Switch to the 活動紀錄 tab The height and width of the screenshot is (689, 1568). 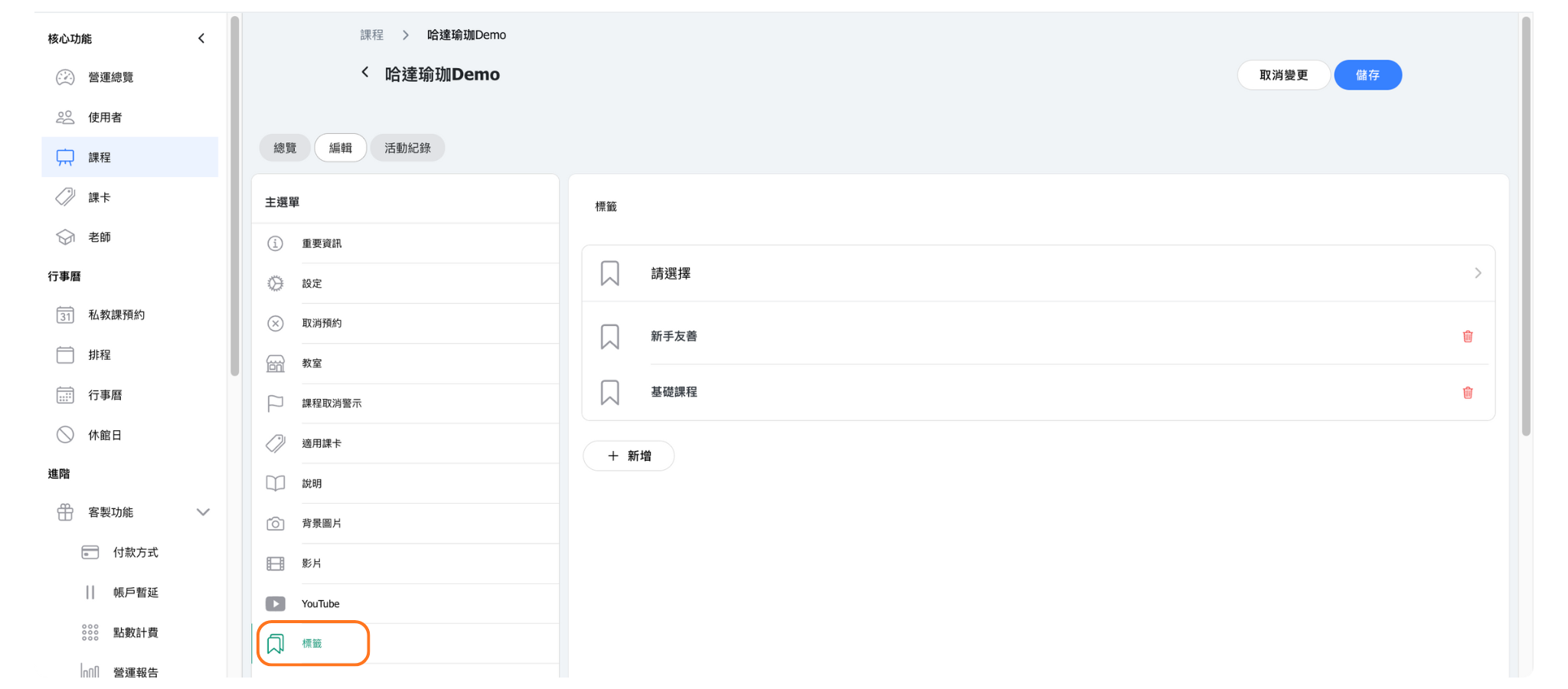click(x=407, y=148)
